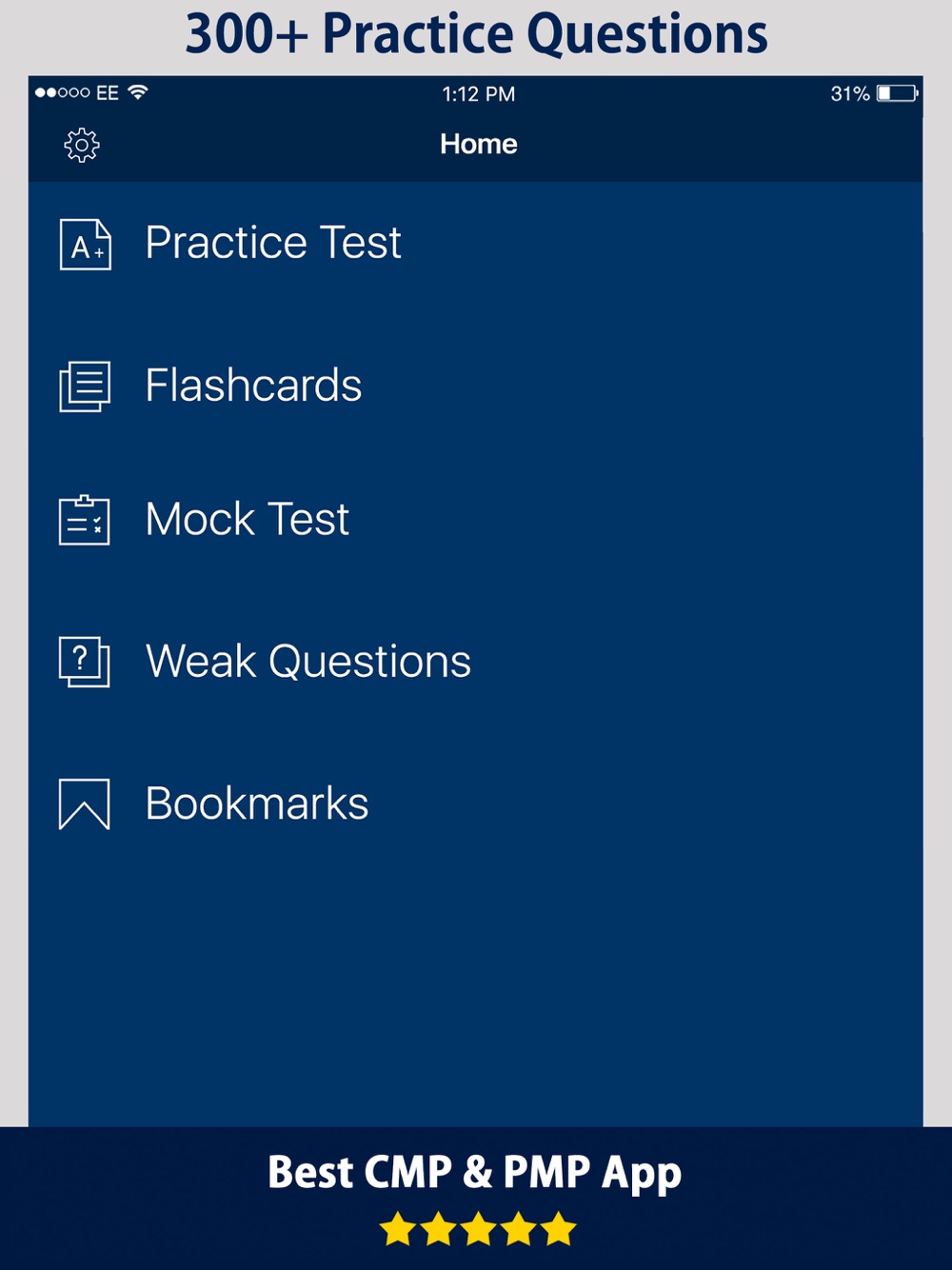This screenshot has width=952, height=1270.
Task: Open settings via the gear icon
Action: coord(82,145)
